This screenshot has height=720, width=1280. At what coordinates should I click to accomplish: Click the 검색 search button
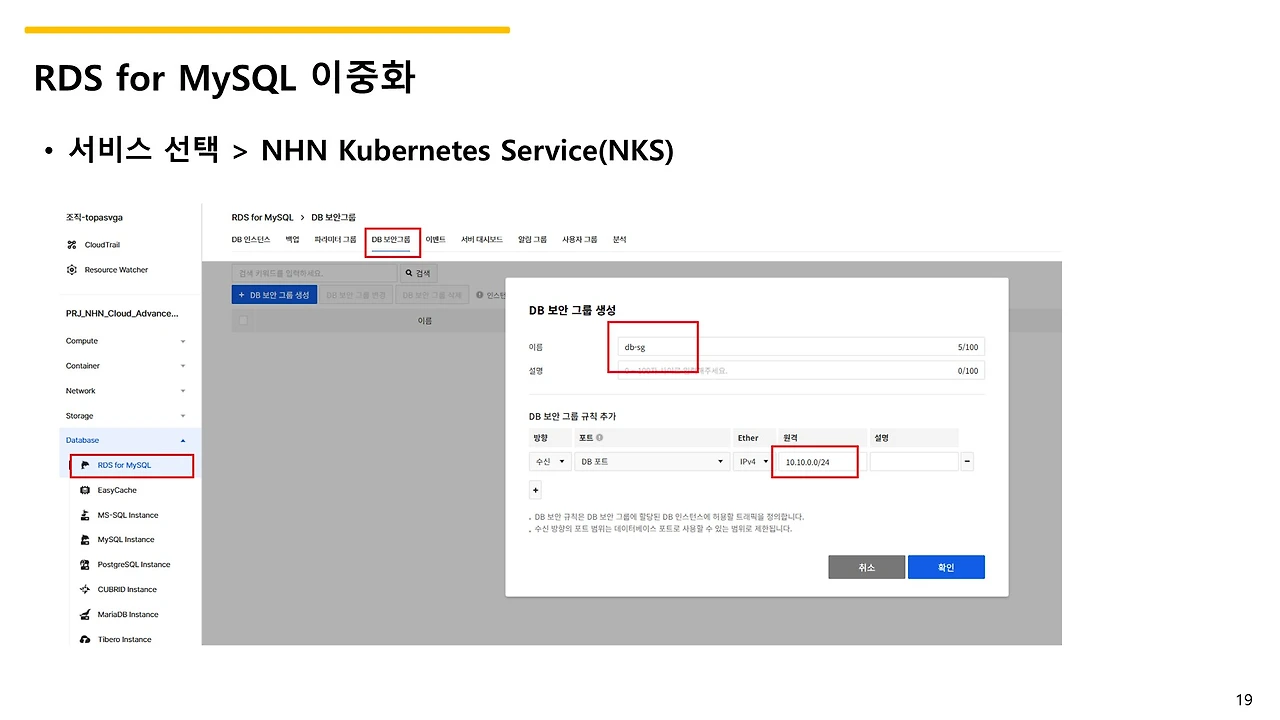click(x=419, y=273)
